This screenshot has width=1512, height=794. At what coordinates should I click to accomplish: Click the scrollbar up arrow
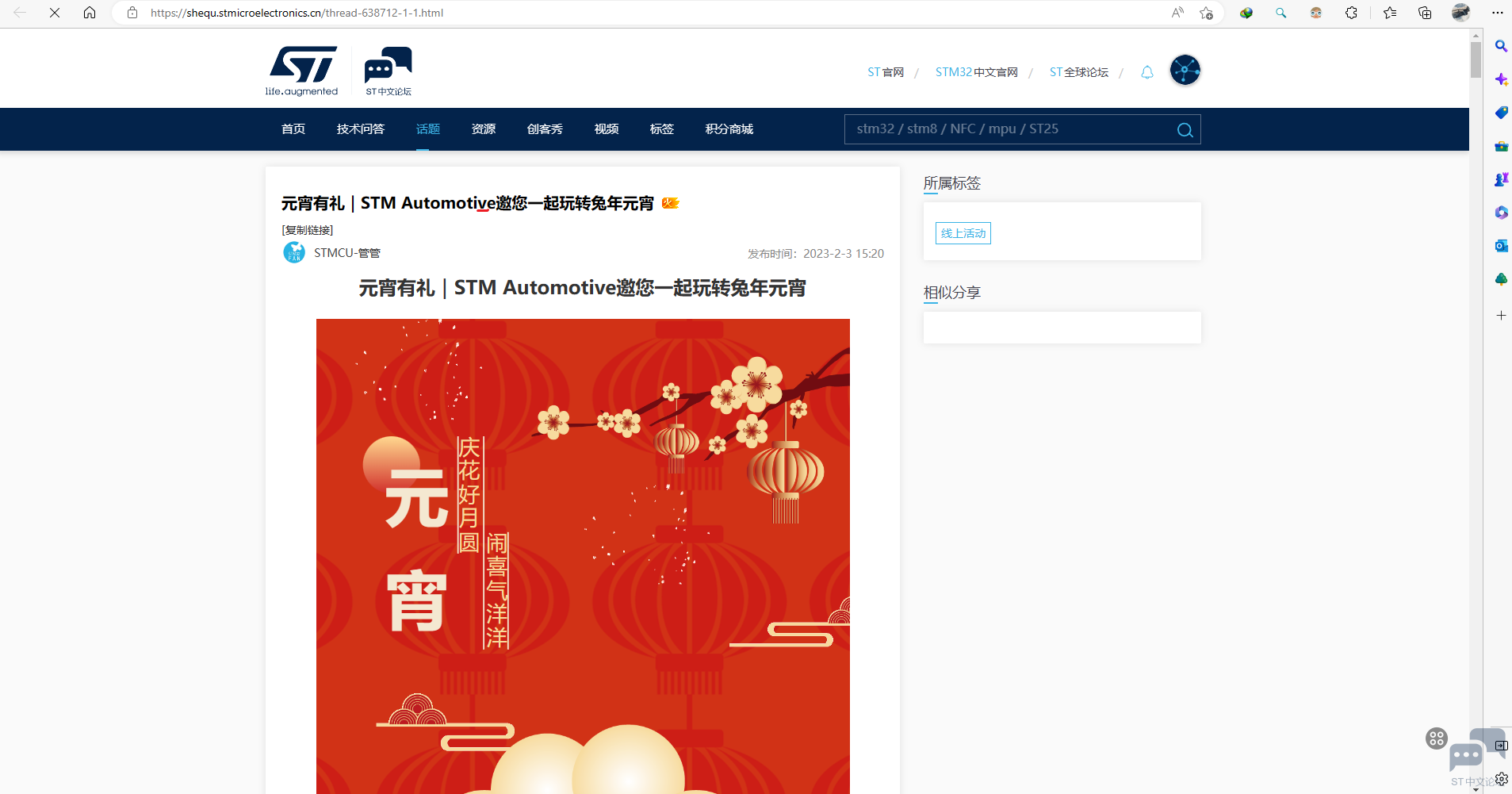click(1476, 35)
